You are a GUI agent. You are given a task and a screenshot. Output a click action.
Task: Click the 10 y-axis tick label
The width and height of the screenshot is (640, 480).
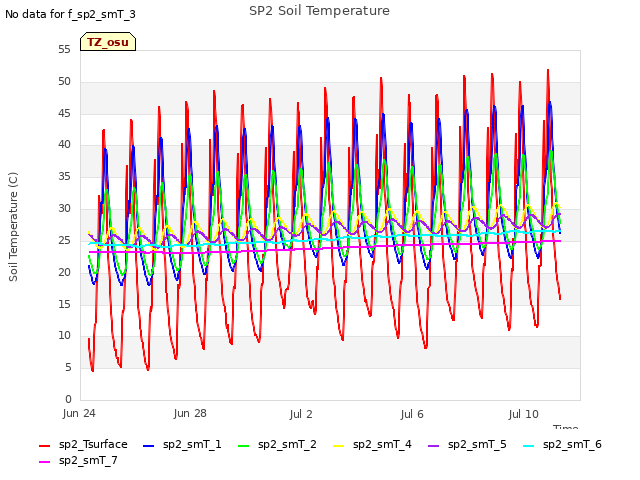point(64,336)
